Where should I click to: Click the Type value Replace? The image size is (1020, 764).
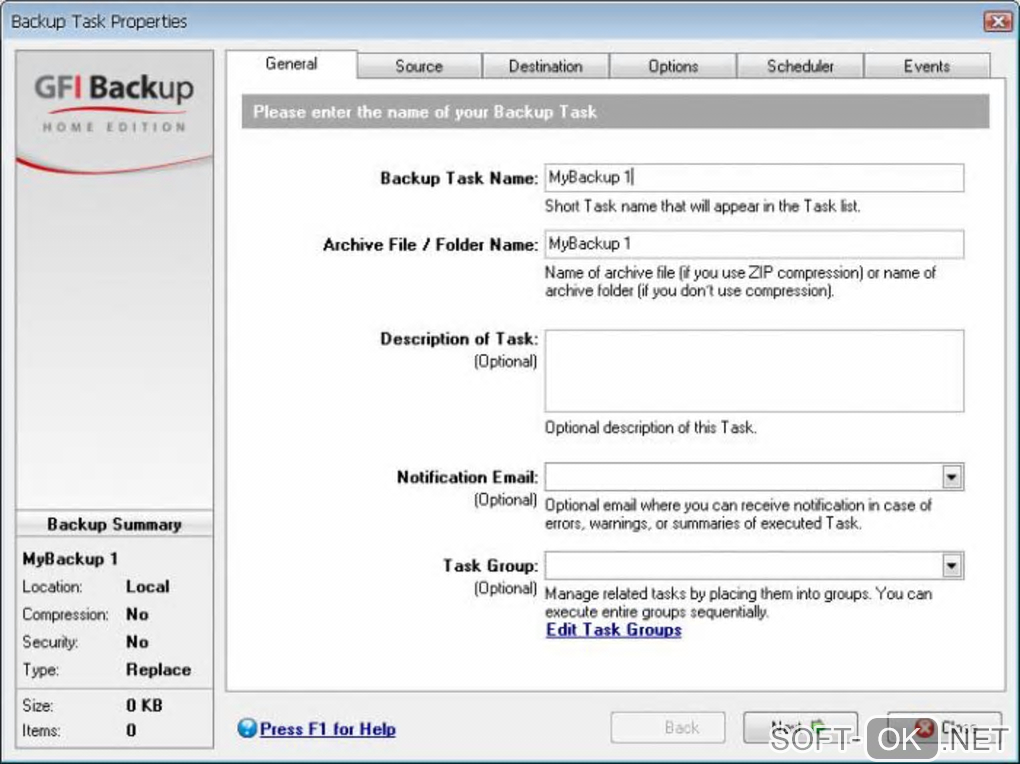[158, 670]
